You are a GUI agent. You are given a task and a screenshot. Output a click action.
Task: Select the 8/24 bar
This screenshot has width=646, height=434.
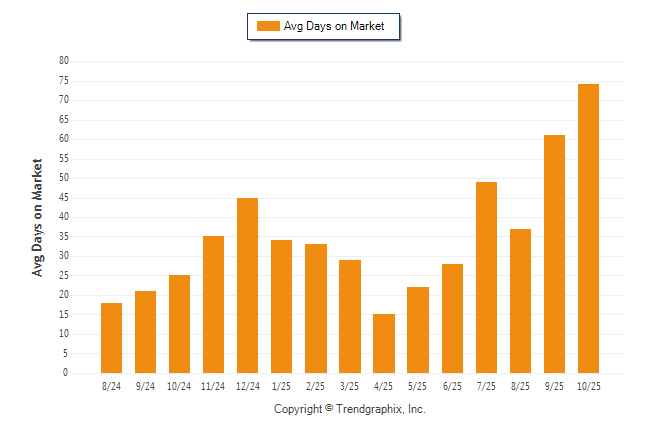tap(111, 338)
